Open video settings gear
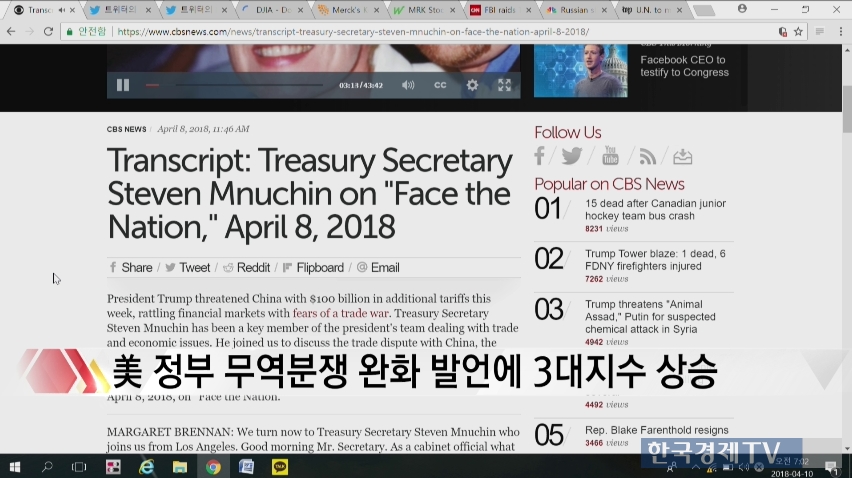 click(472, 85)
